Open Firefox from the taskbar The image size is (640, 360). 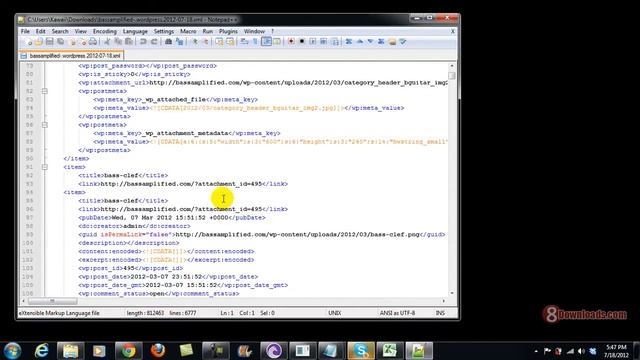click(158, 351)
